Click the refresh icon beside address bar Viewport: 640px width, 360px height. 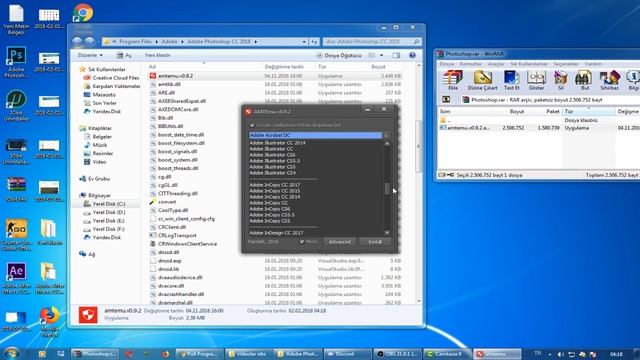coord(313,42)
